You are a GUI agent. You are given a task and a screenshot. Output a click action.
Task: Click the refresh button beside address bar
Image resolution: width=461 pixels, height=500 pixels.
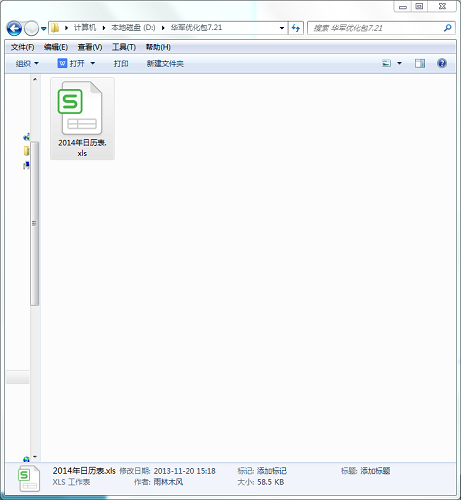click(296, 28)
